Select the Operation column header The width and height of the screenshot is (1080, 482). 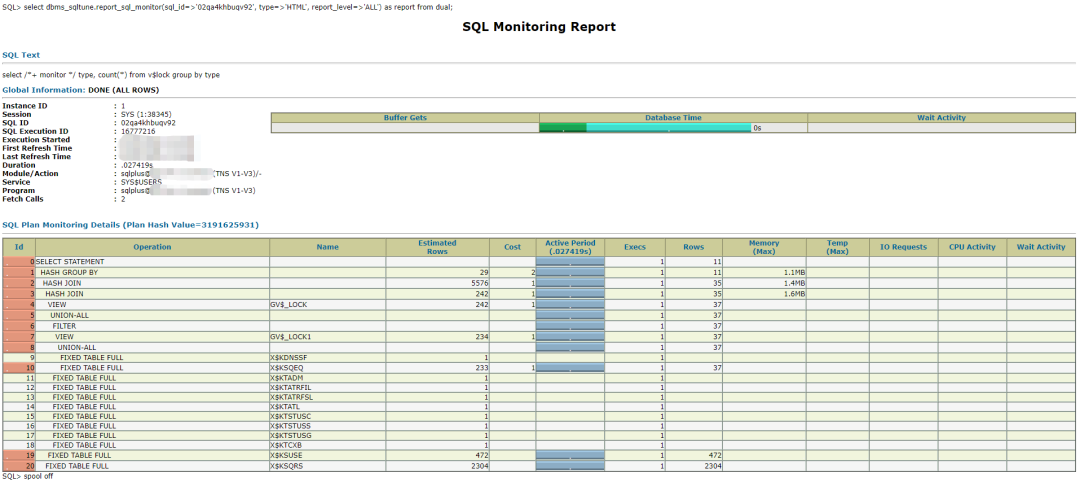click(x=152, y=247)
